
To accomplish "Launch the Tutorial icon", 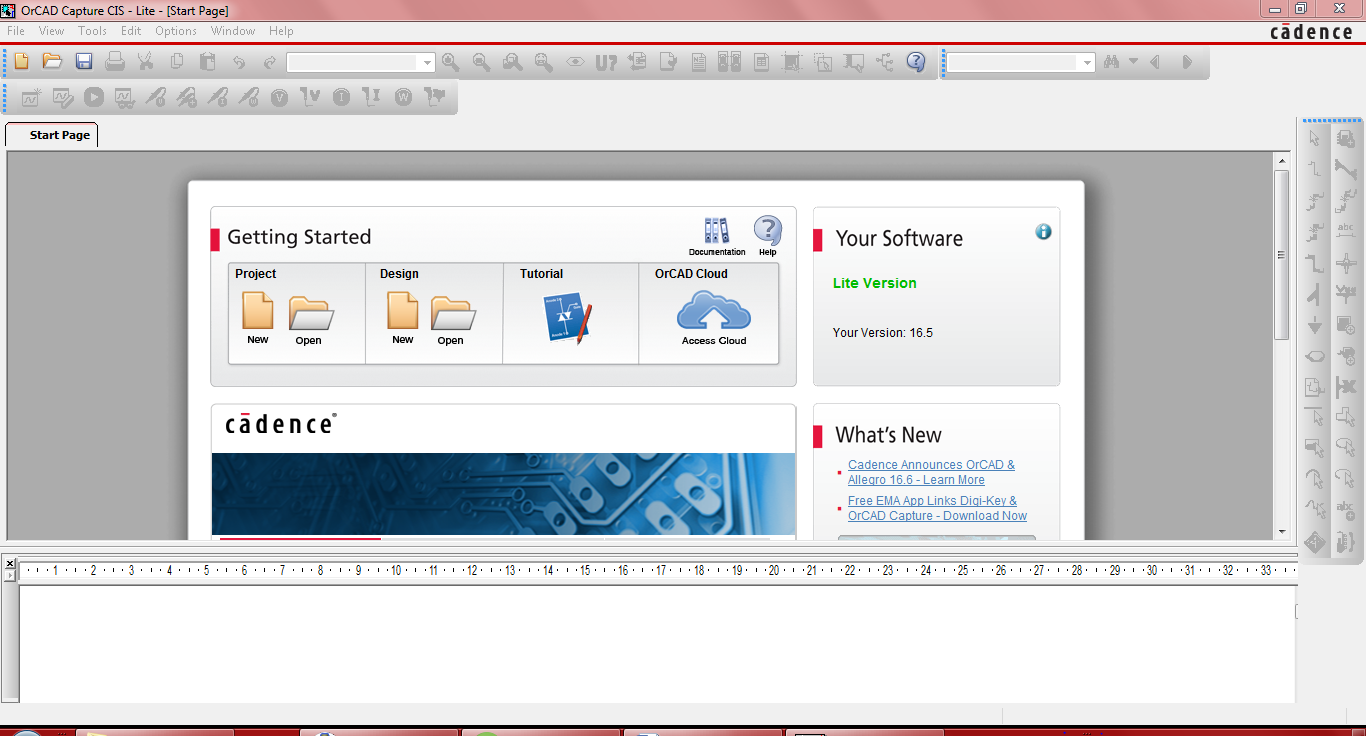I will (568, 318).
